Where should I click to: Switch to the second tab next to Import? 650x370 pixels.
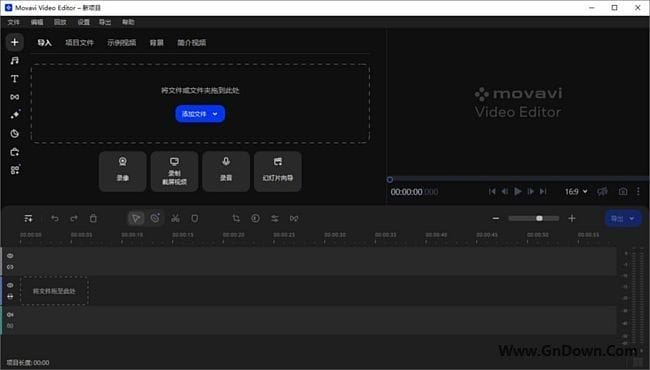click(x=80, y=43)
